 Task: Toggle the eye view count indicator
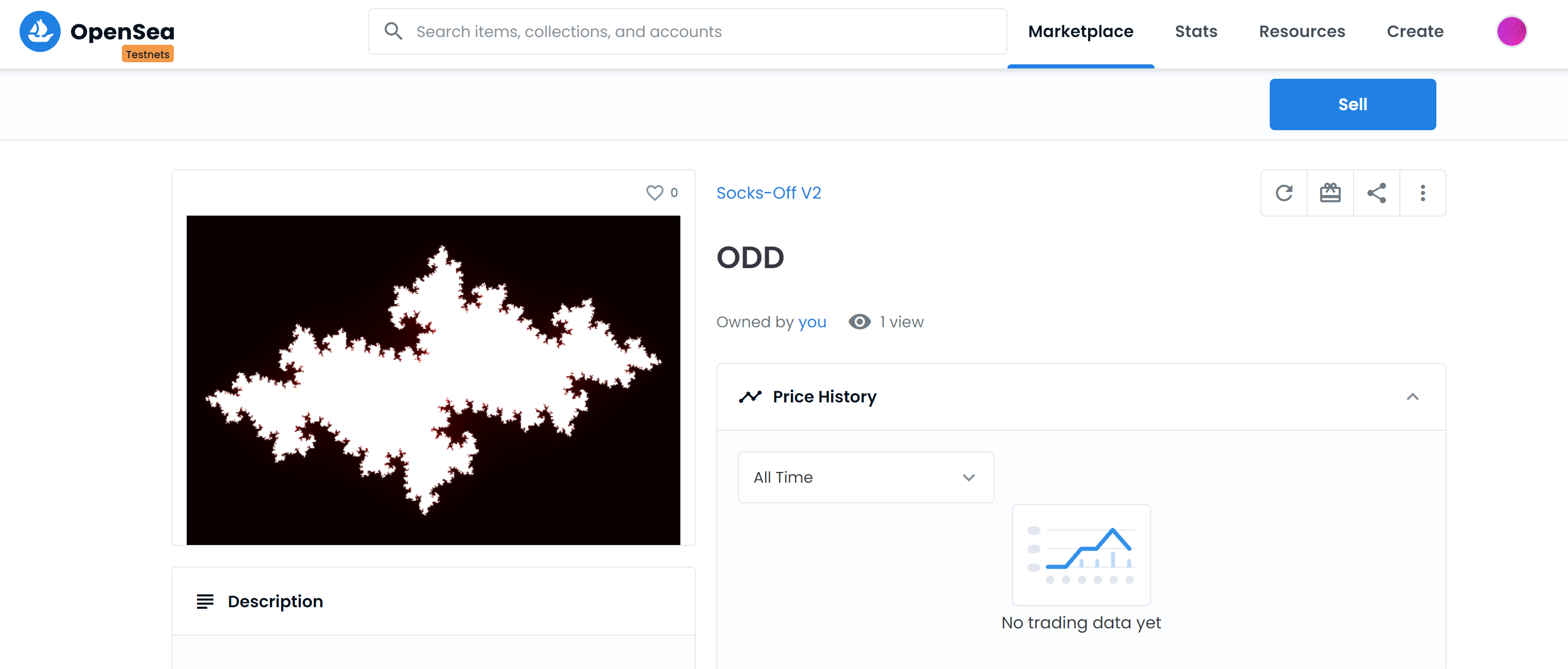pos(858,322)
